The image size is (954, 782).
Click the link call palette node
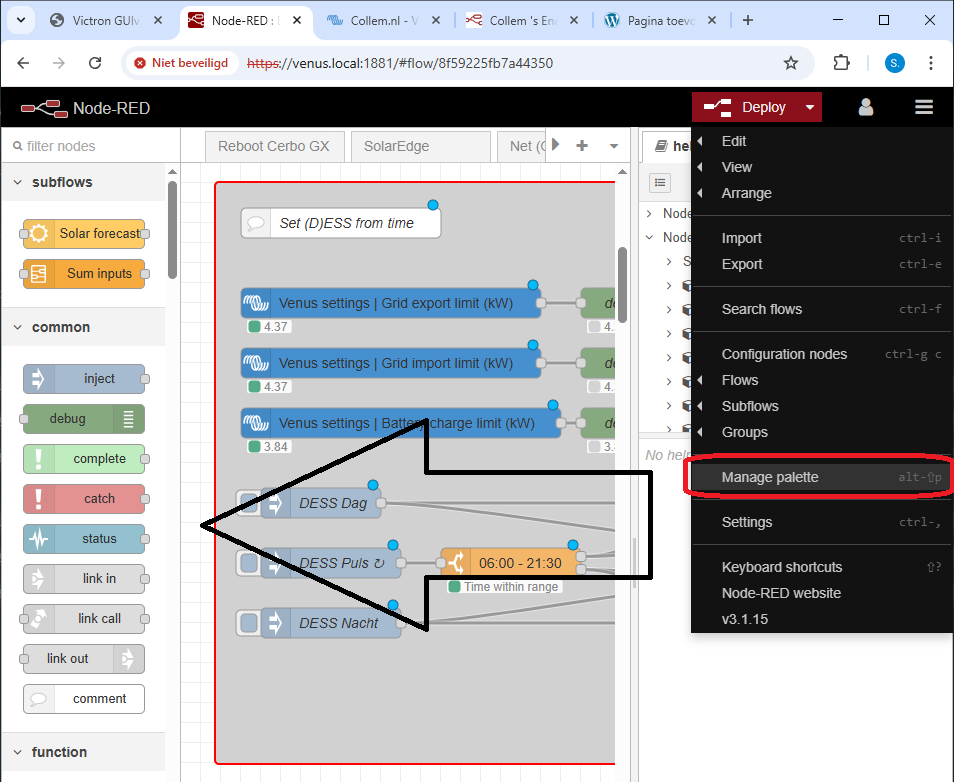(x=84, y=619)
